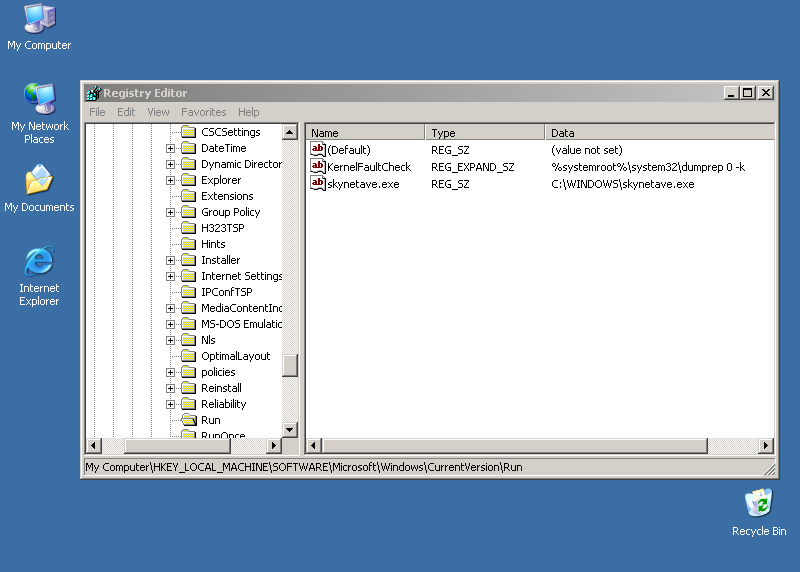Screen dimensions: 800x572
Task: Select the skynetave.exe value name
Action: coord(363,184)
